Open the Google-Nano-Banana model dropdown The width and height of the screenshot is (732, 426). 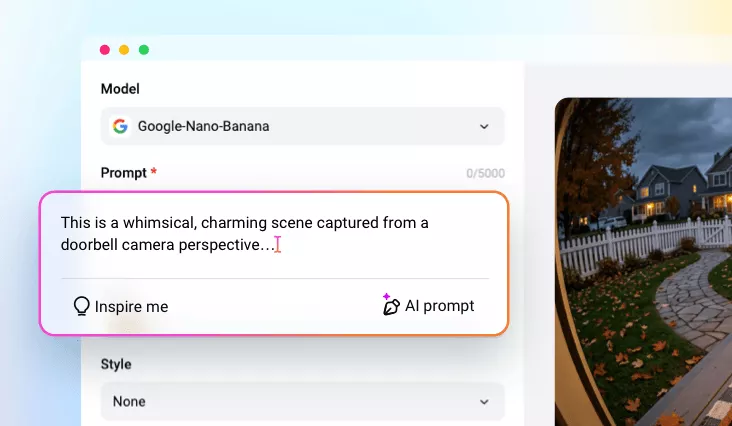pyautogui.click(x=303, y=126)
